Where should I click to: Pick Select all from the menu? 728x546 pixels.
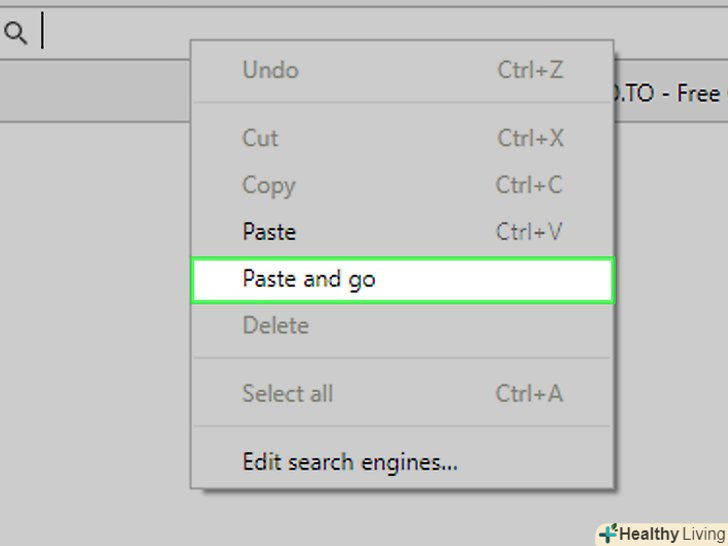(x=287, y=393)
